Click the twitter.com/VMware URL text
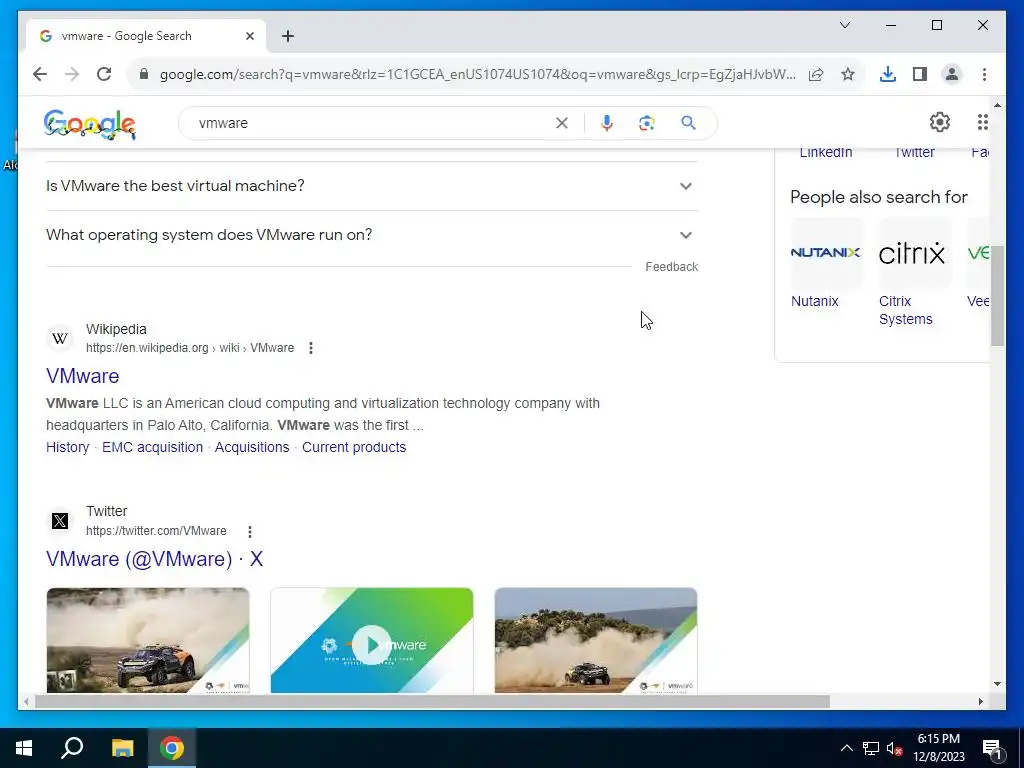This screenshot has height=768, width=1024. point(156,531)
